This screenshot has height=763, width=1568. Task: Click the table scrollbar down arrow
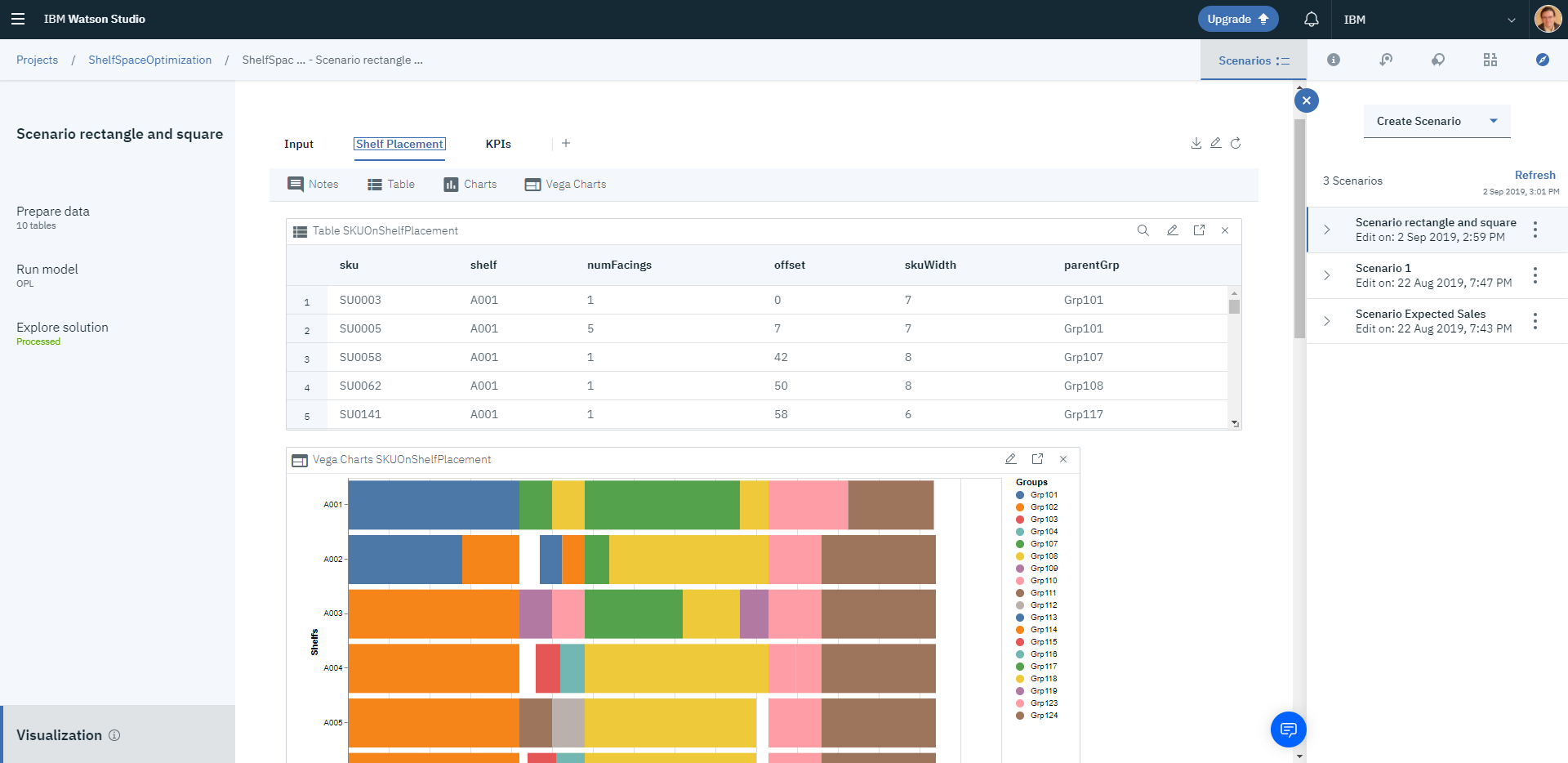point(1234,423)
